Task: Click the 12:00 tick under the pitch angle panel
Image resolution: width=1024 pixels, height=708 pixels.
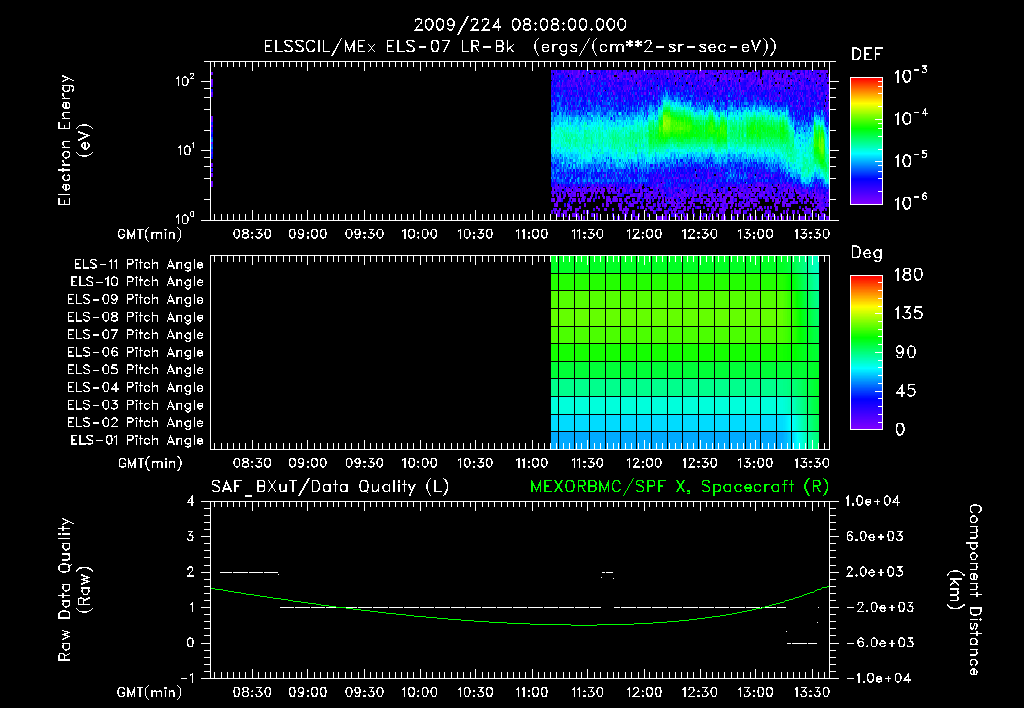Action: coord(643,464)
